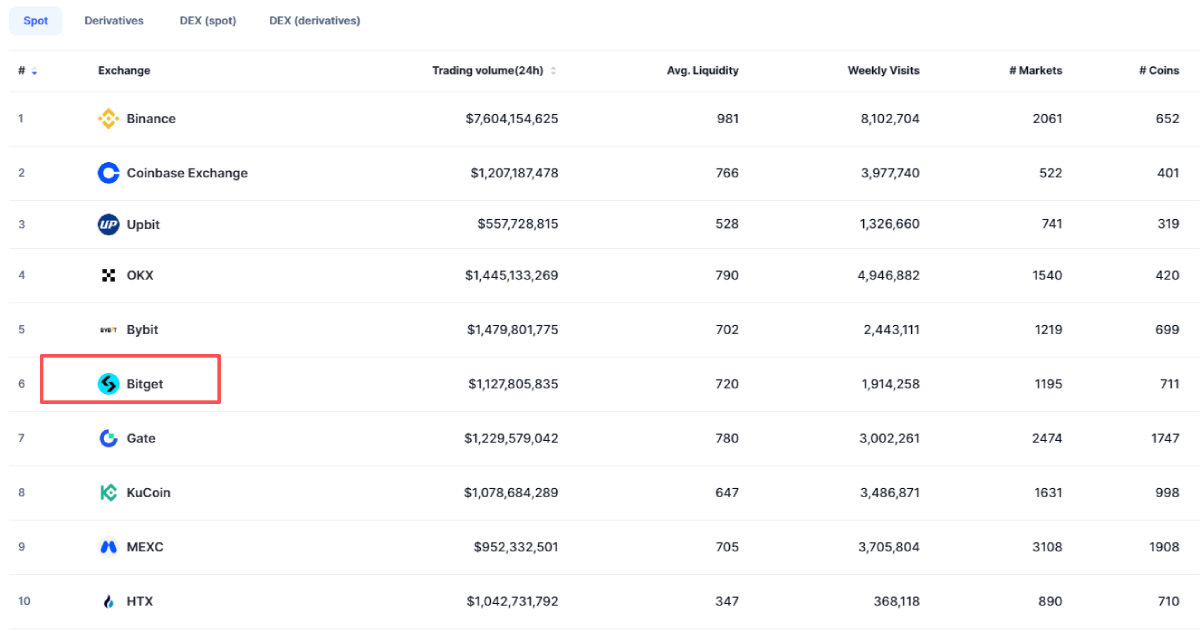
Task: Open the Binance exchange link
Action: (x=151, y=119)
